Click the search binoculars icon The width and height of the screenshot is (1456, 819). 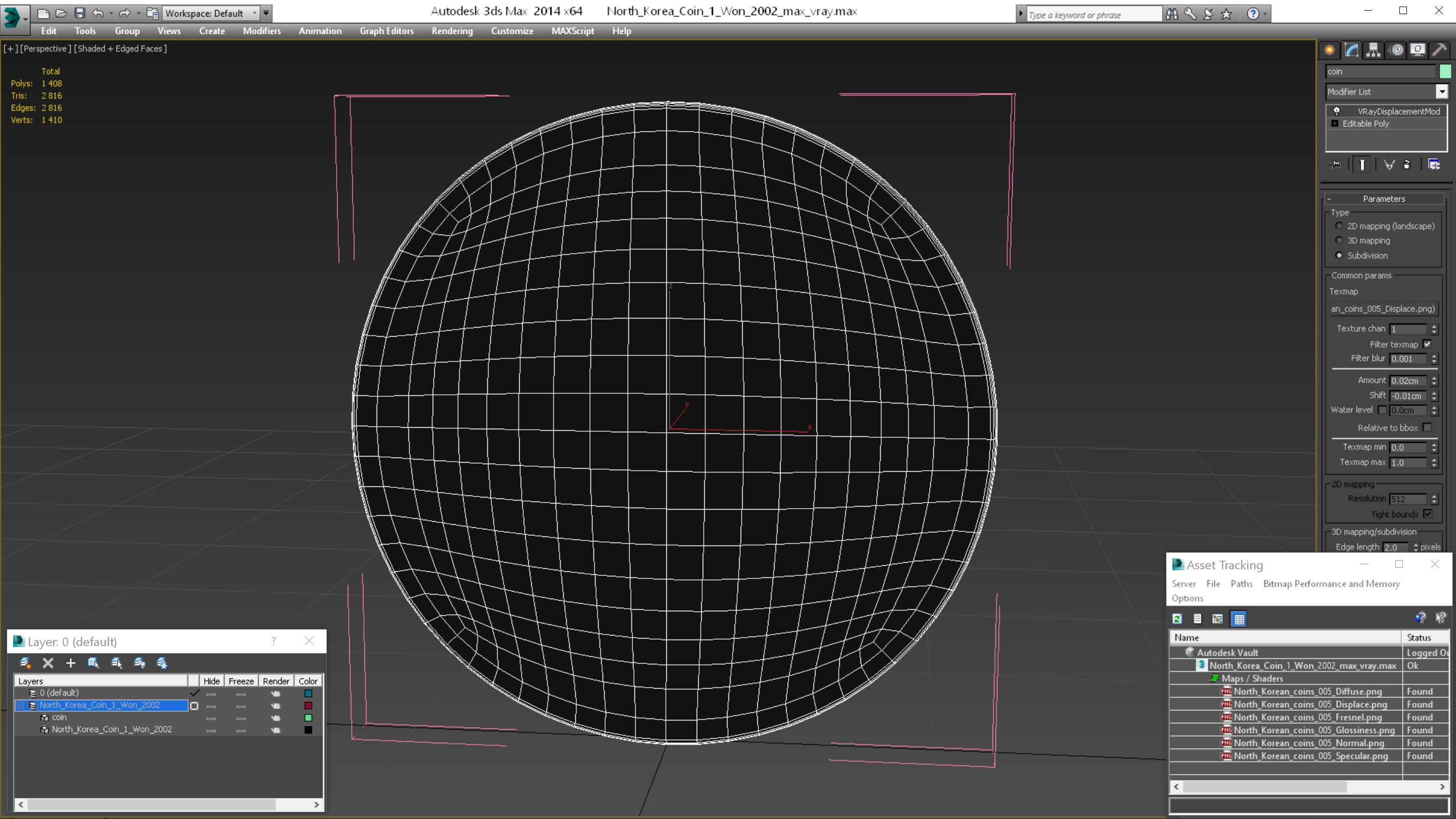[1172, 14]
